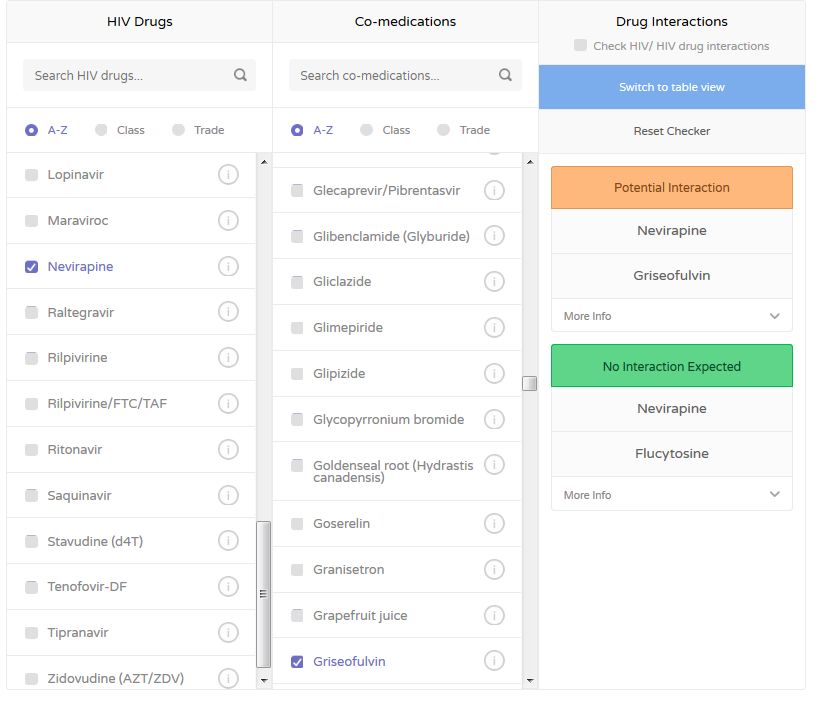
Task: Uncheck the Nevirapine checkbox
Action: pos(32,267)
